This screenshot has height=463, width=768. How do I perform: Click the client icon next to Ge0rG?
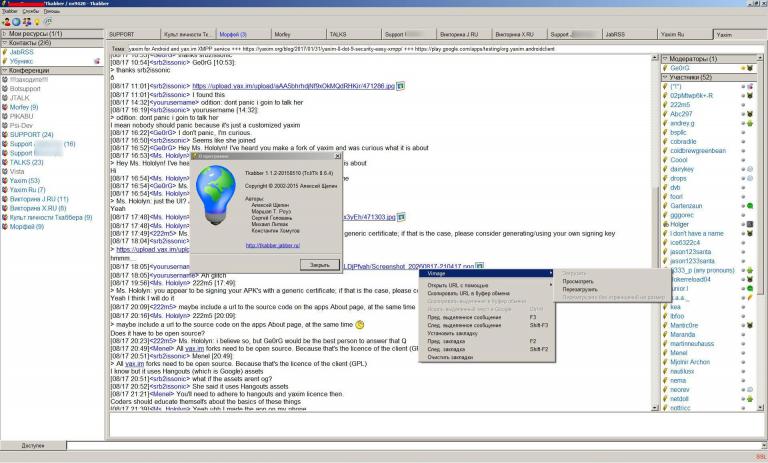tap(749, 68)
